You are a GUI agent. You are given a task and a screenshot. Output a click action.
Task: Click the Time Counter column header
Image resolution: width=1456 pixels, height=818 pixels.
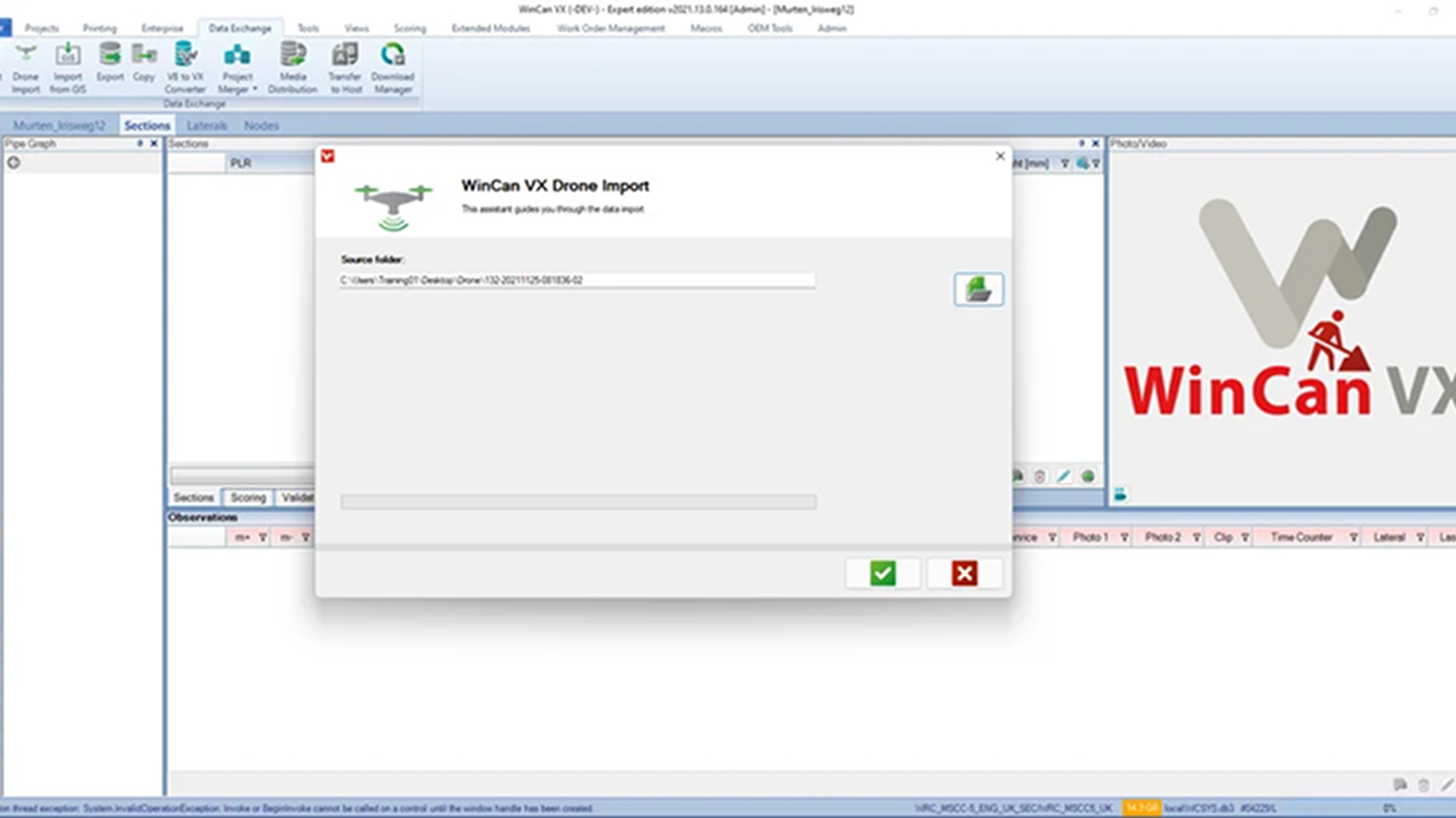1301,538
